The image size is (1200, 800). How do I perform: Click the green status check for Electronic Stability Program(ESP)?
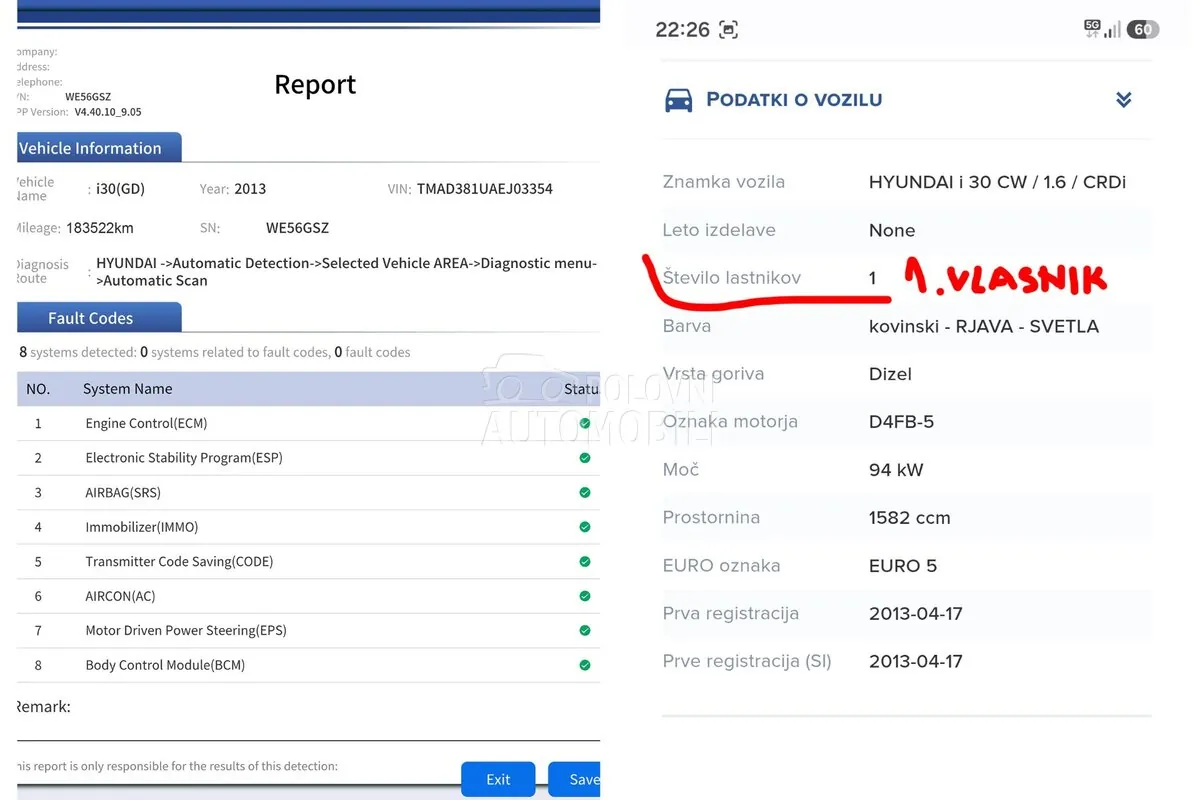click(x=585, y=458)
